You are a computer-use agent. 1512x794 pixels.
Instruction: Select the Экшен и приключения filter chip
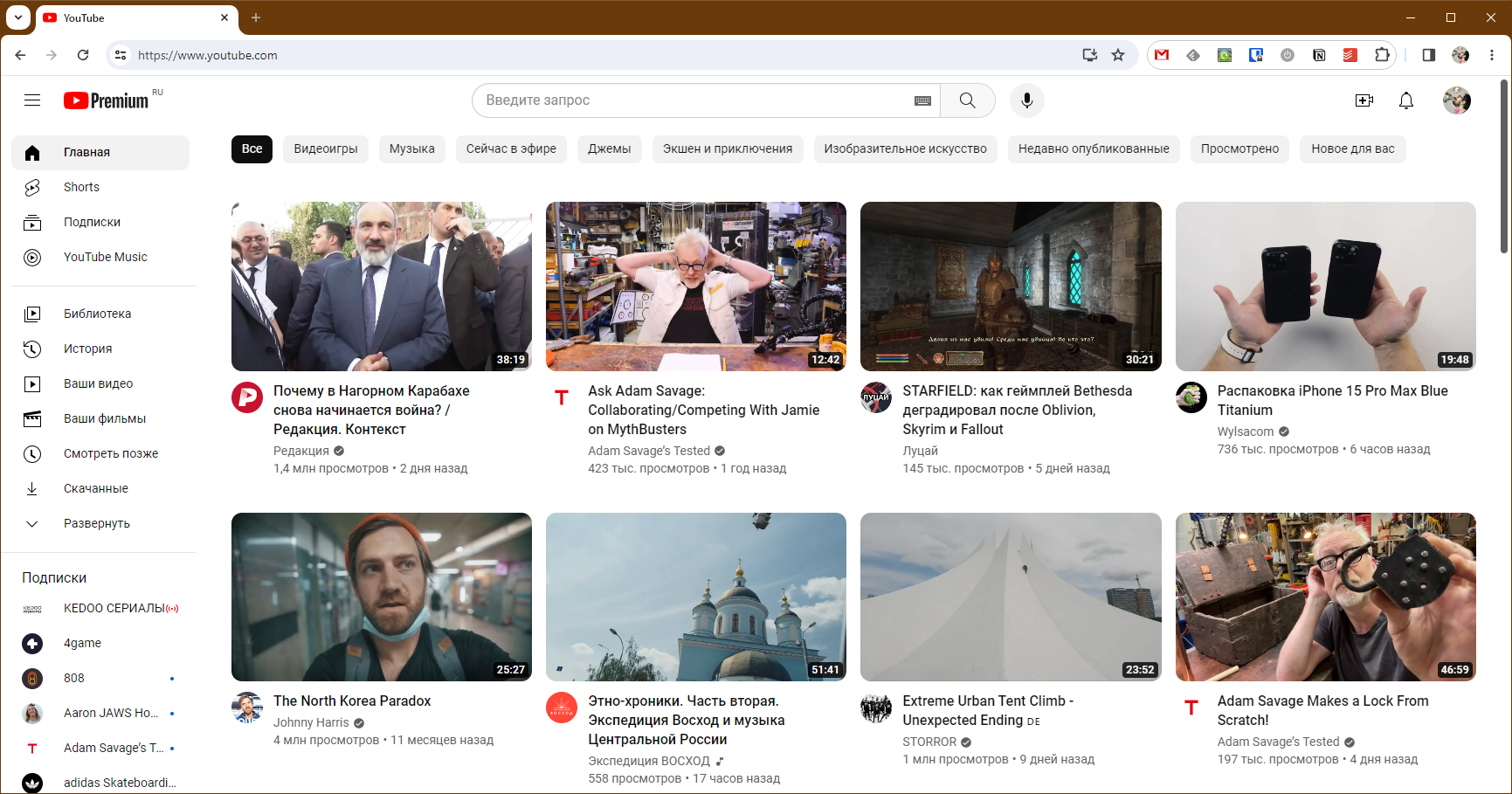tap(728, 149)
